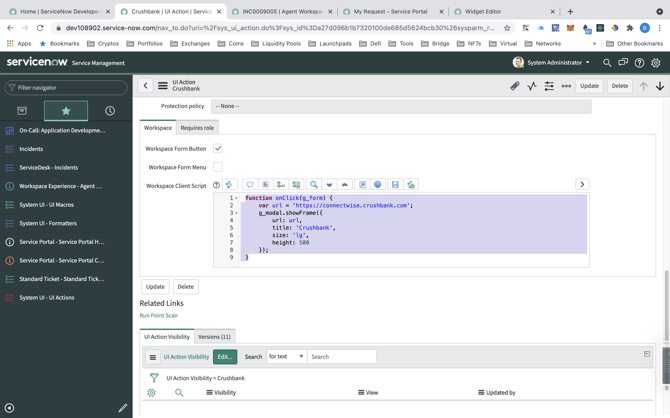Enable the Workspace Form Menu checkbox
Screen dimensions: 670x418
coord(218,167)
